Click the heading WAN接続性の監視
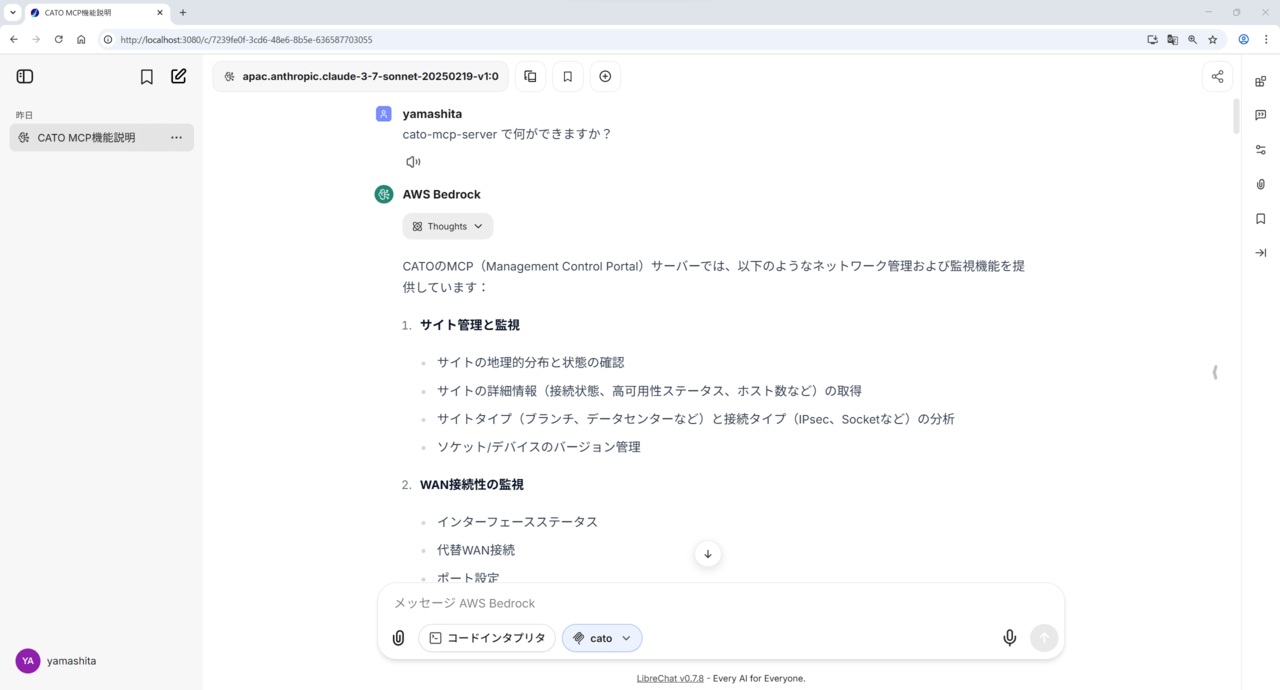 click(472, 485)
